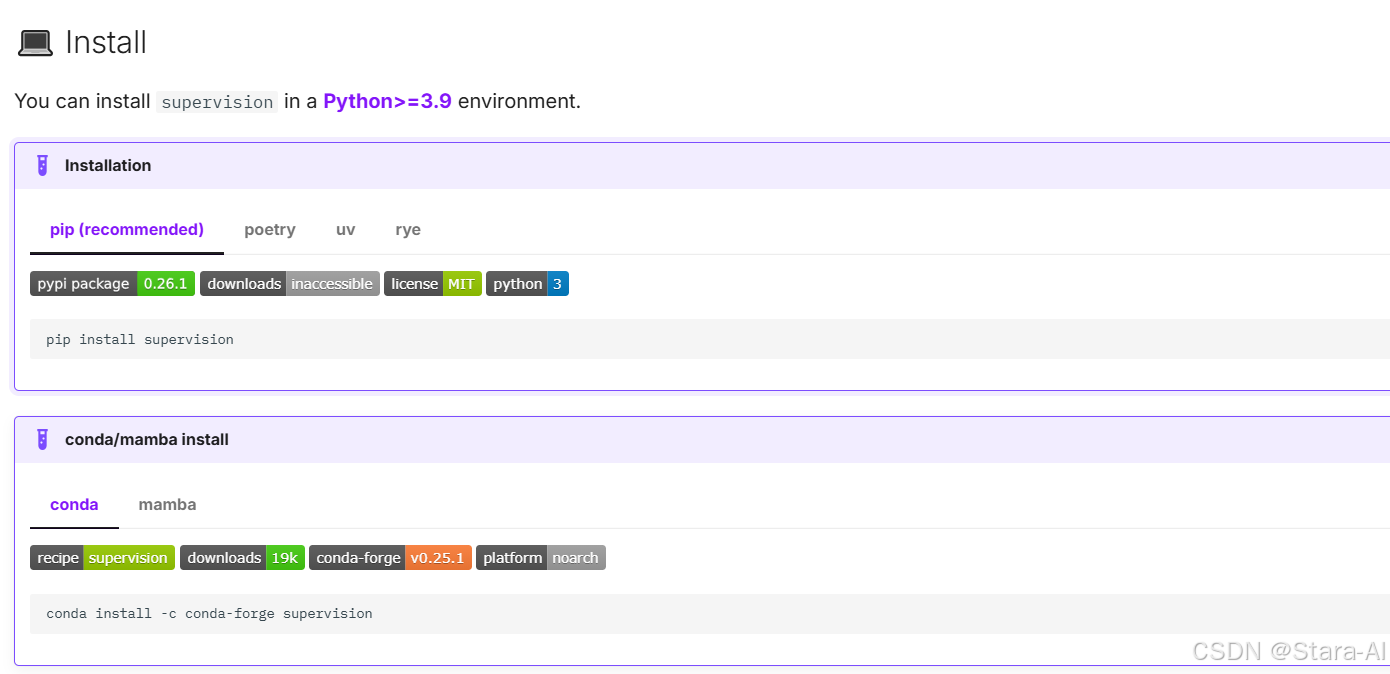1390x674 pixels.
Task: Click the inline supervision code word
Action: [217, 102]
